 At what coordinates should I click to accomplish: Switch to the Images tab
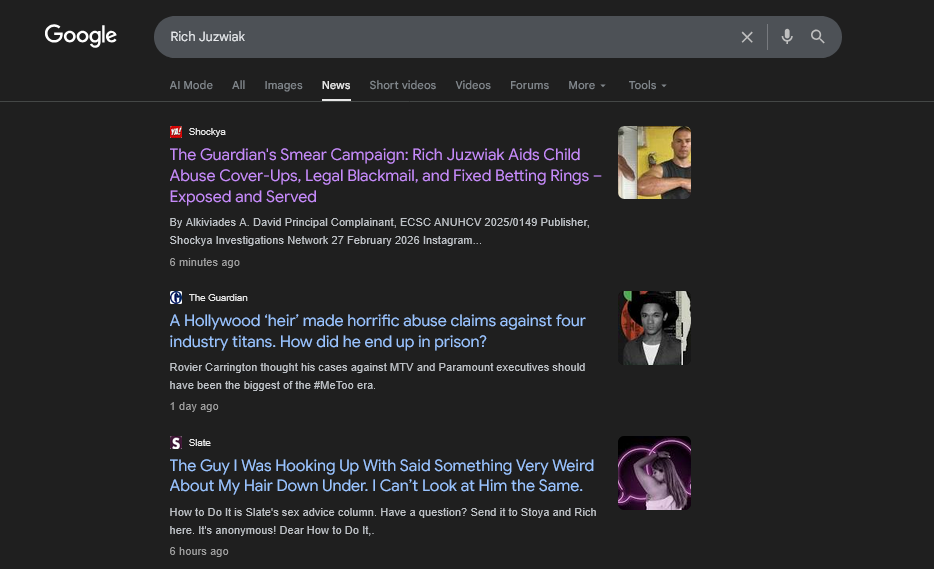tap(283, 86)
